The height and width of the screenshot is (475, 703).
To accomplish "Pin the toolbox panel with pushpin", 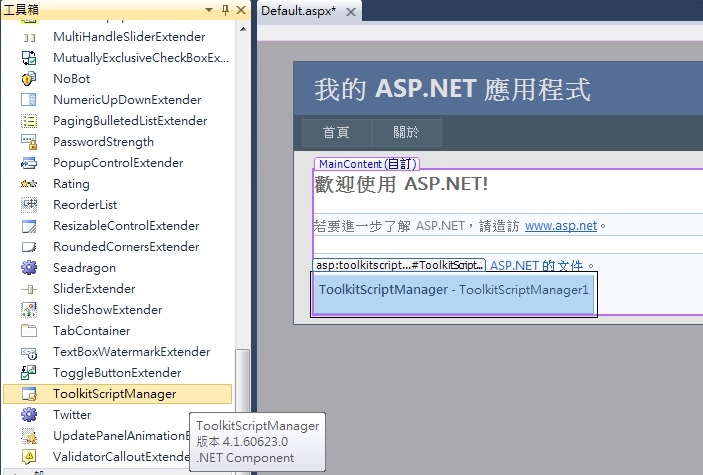I will pos(226,10).
